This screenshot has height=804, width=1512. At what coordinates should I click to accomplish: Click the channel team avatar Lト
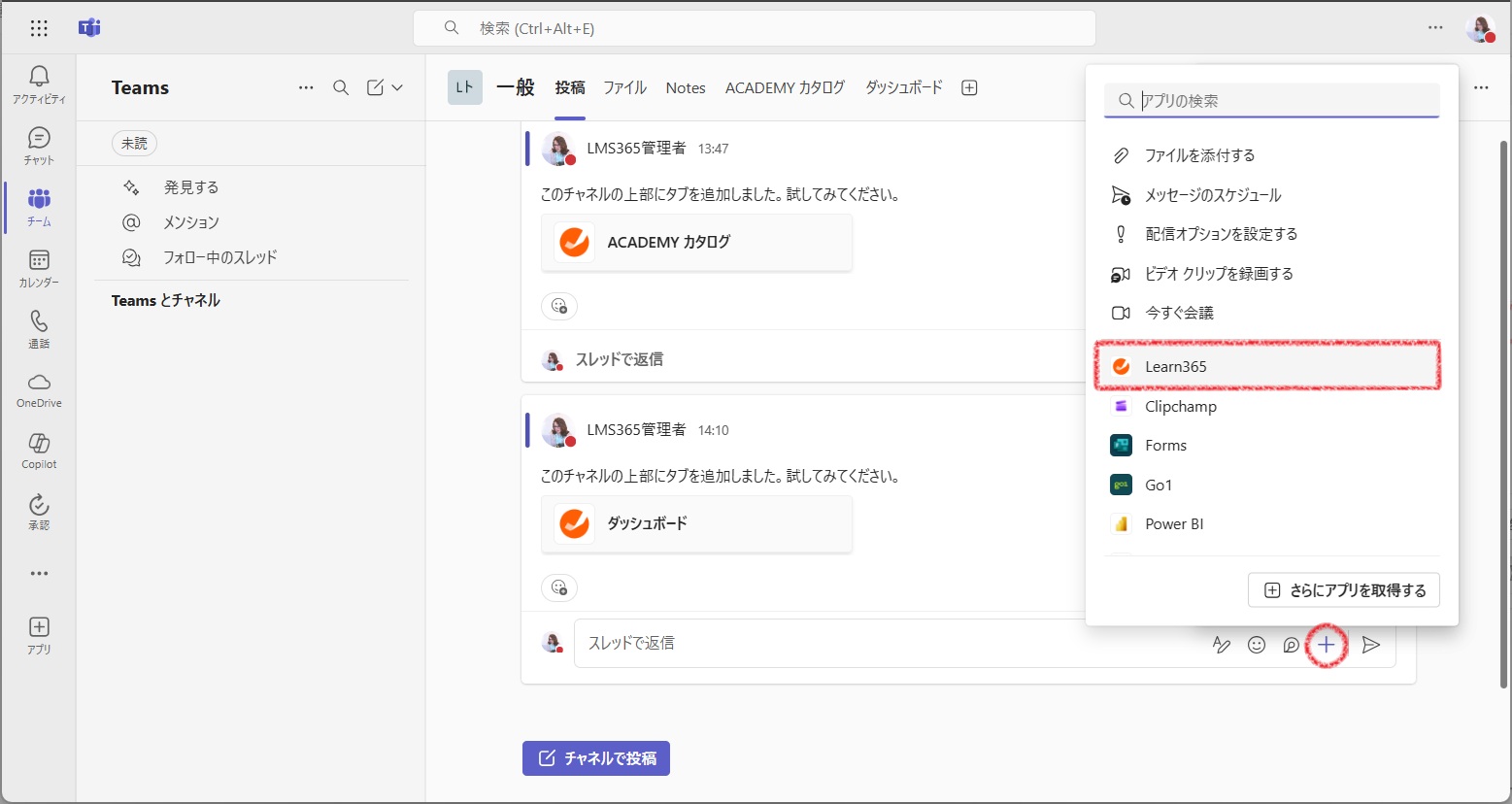465,87
